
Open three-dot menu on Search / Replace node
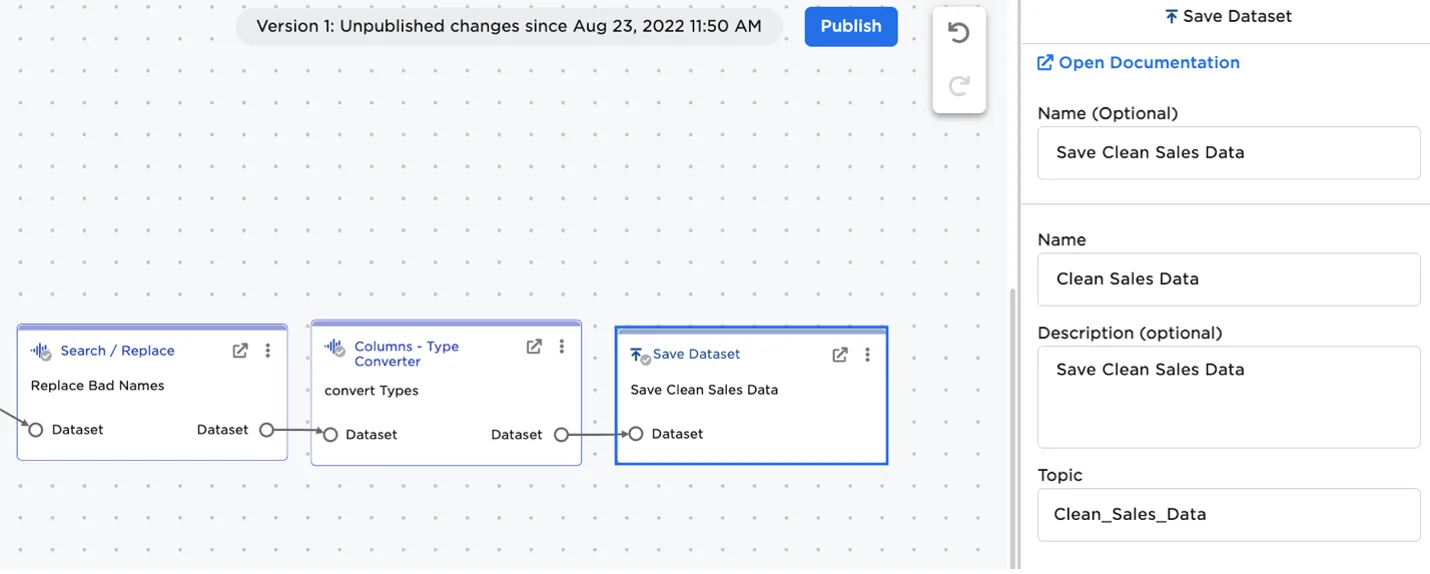click(x=268, y=351)
